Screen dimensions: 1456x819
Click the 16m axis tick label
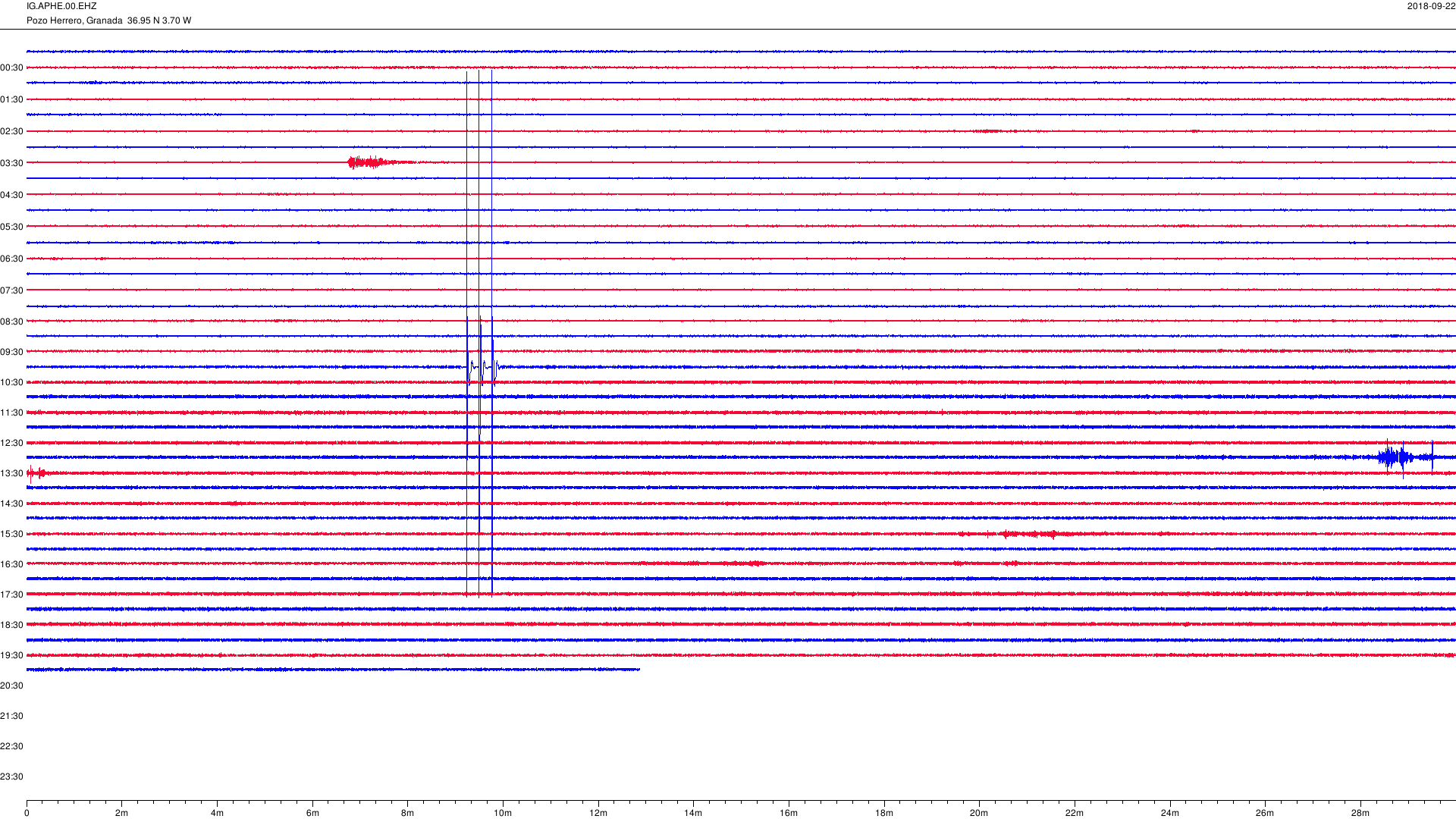(789, 814)
